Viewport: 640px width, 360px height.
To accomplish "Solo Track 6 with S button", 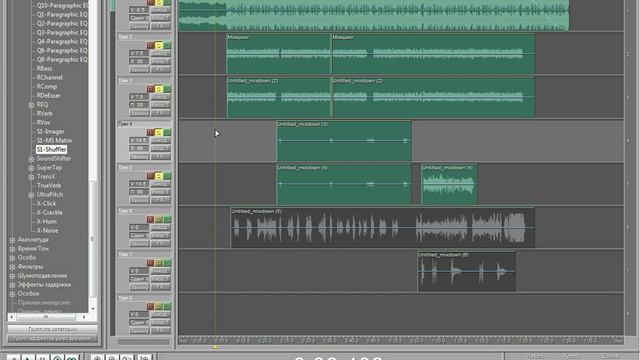I will [x=159, y=220].
